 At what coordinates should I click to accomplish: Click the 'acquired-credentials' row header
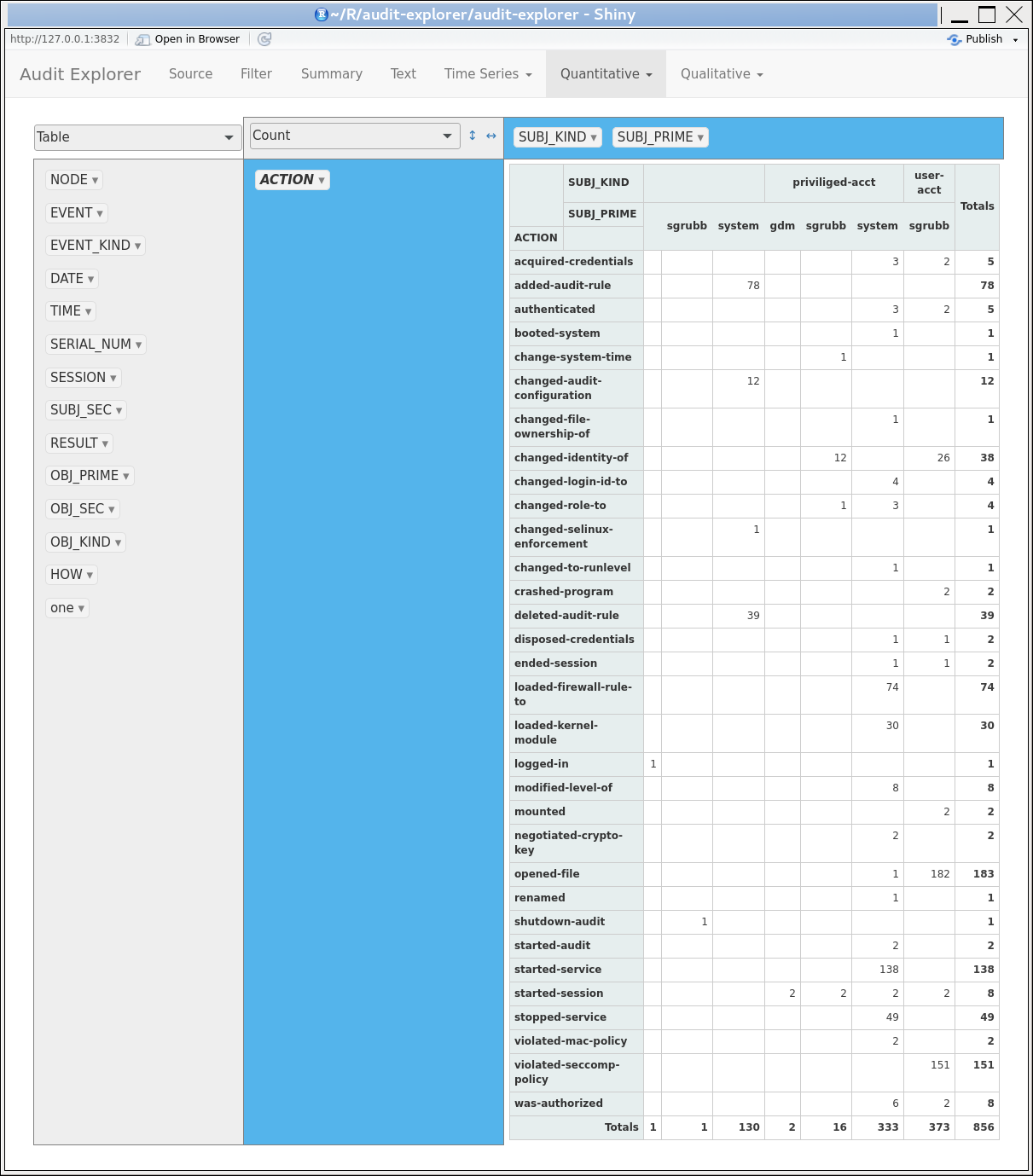click(x=576, y=262)
